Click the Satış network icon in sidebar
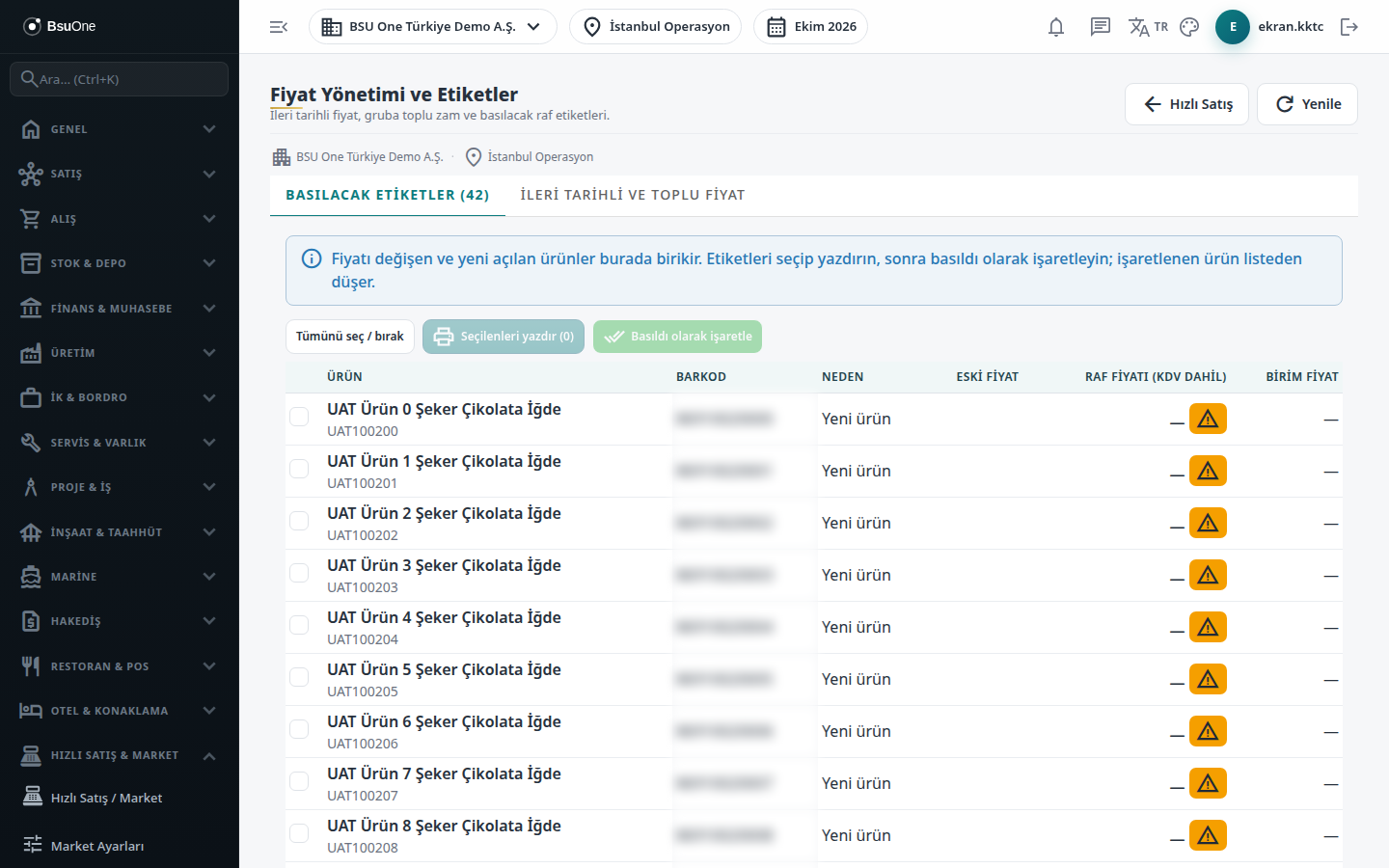Screen dimensions: 1389x868 tap(31, 174)
